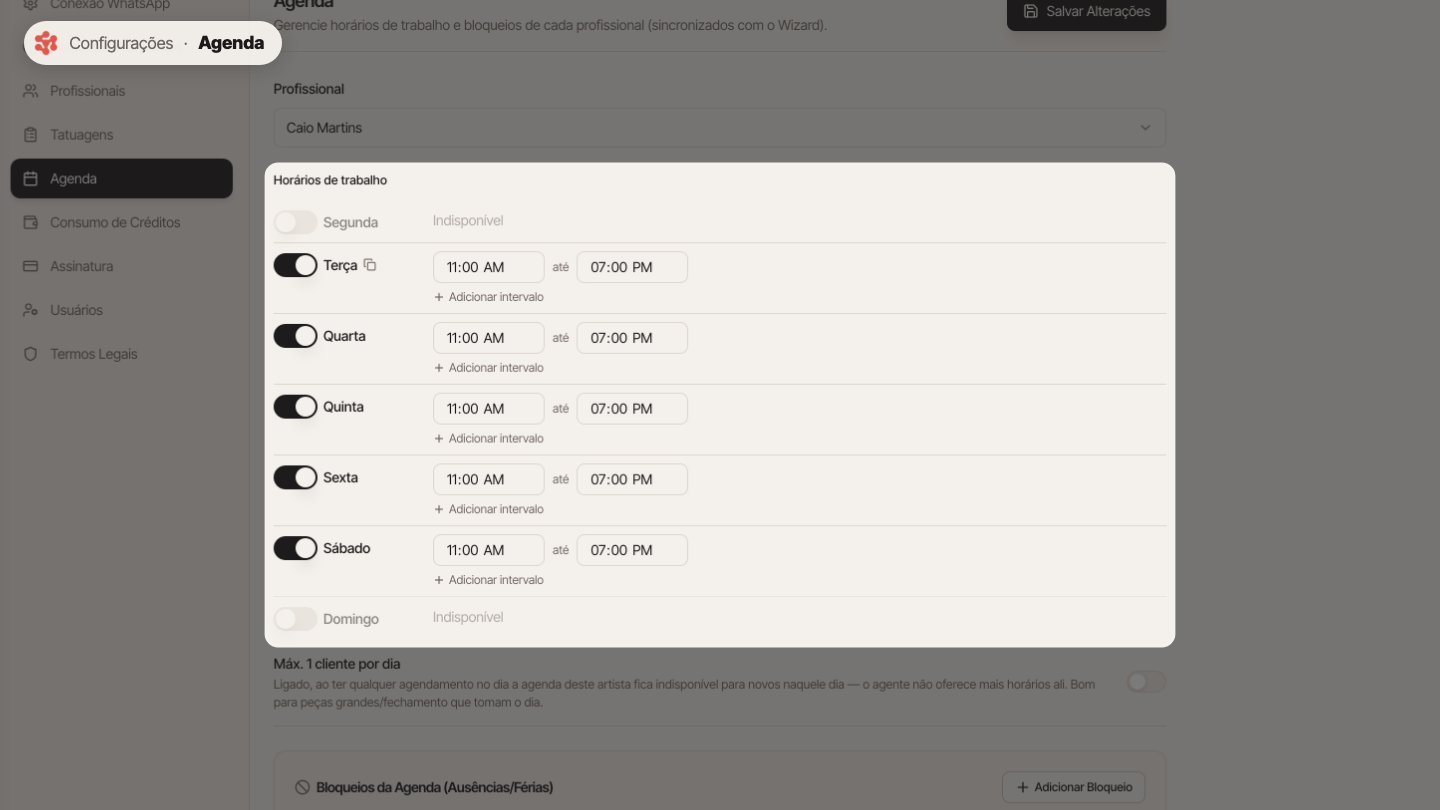Click the Terça end time field
Image resolution: width=1440 pixels, height=810 pixels.
coord(632,267)
